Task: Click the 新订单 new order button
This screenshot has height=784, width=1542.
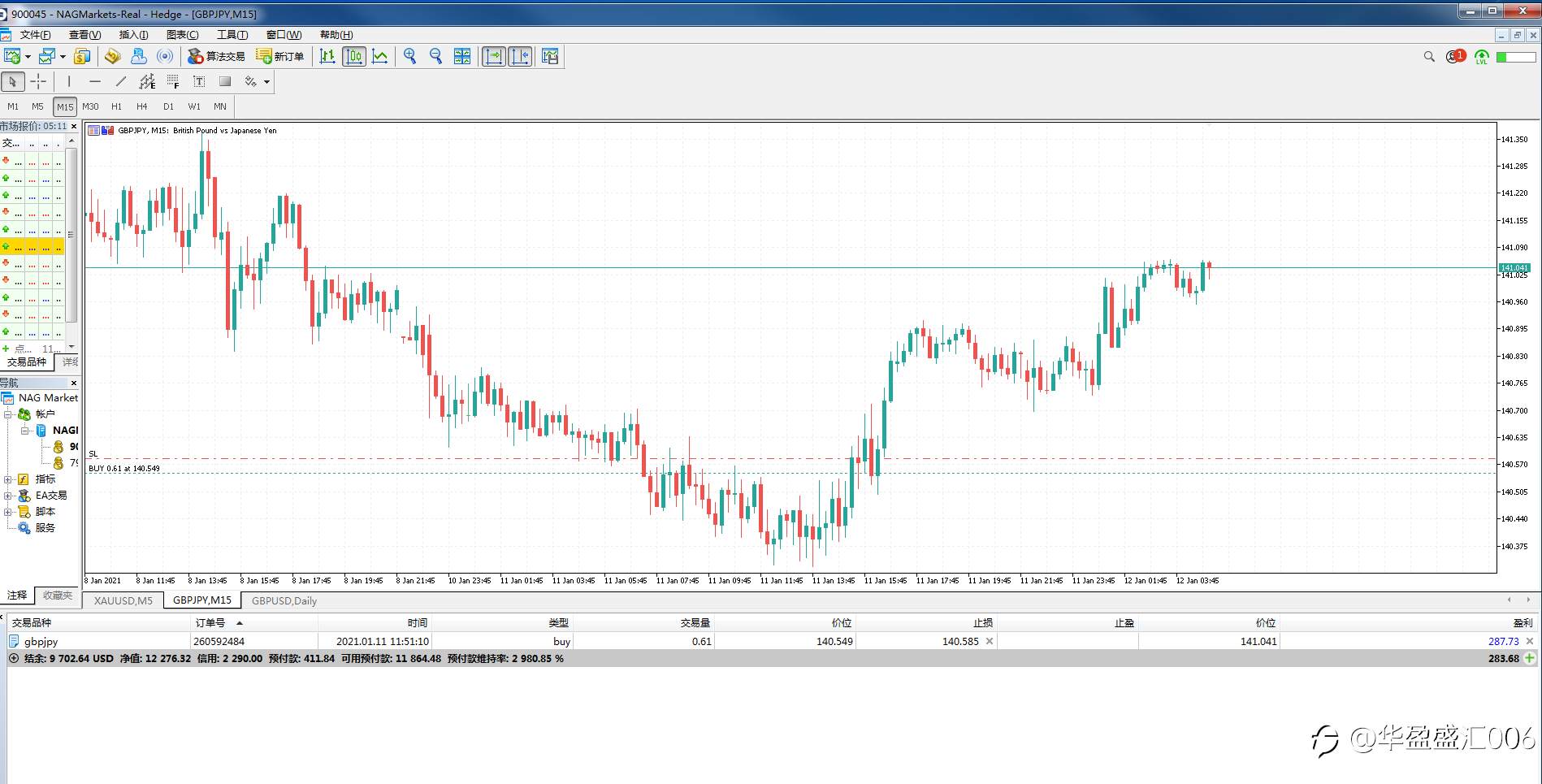Action: (x=280, y=56)
